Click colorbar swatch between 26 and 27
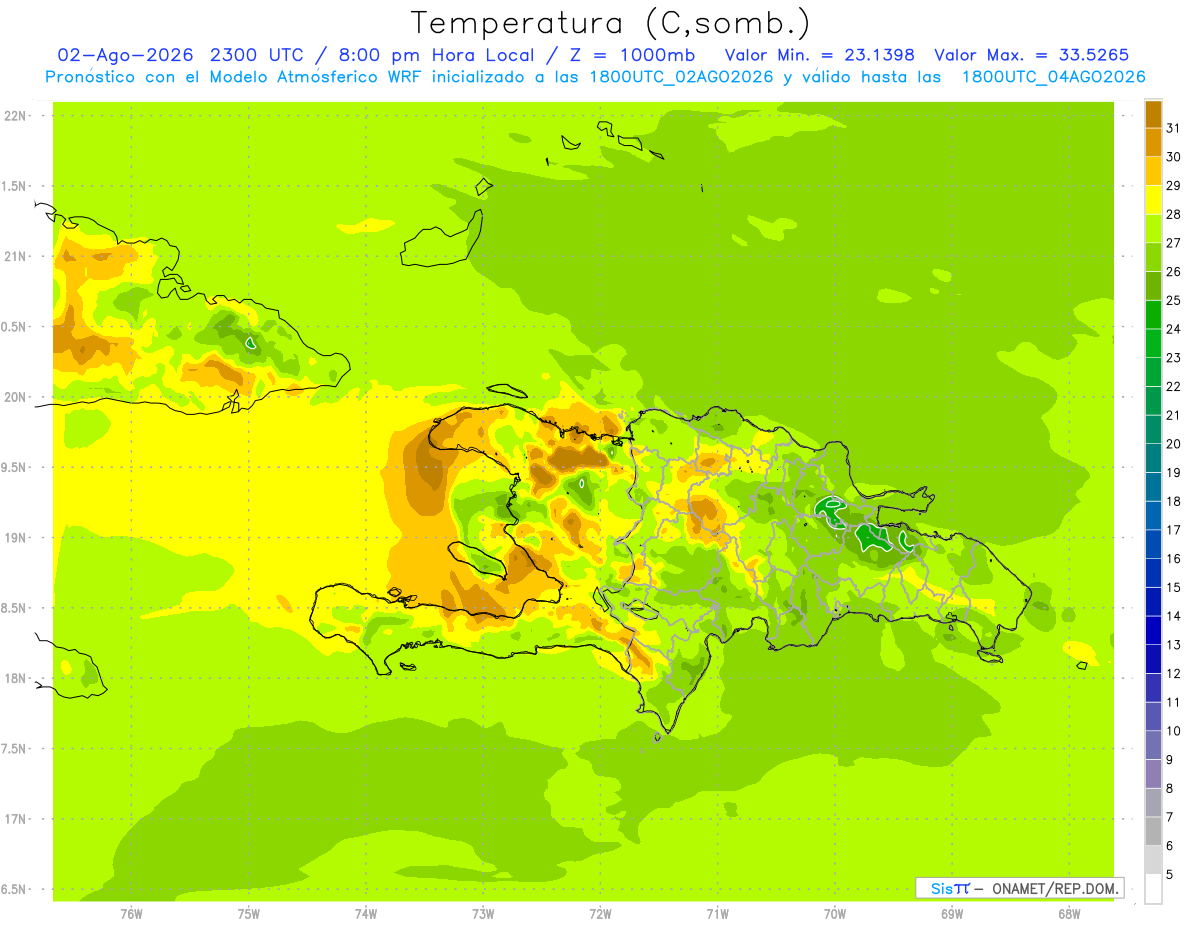The width and height of the screenshot is (1200, 927). click(1153, 258)
